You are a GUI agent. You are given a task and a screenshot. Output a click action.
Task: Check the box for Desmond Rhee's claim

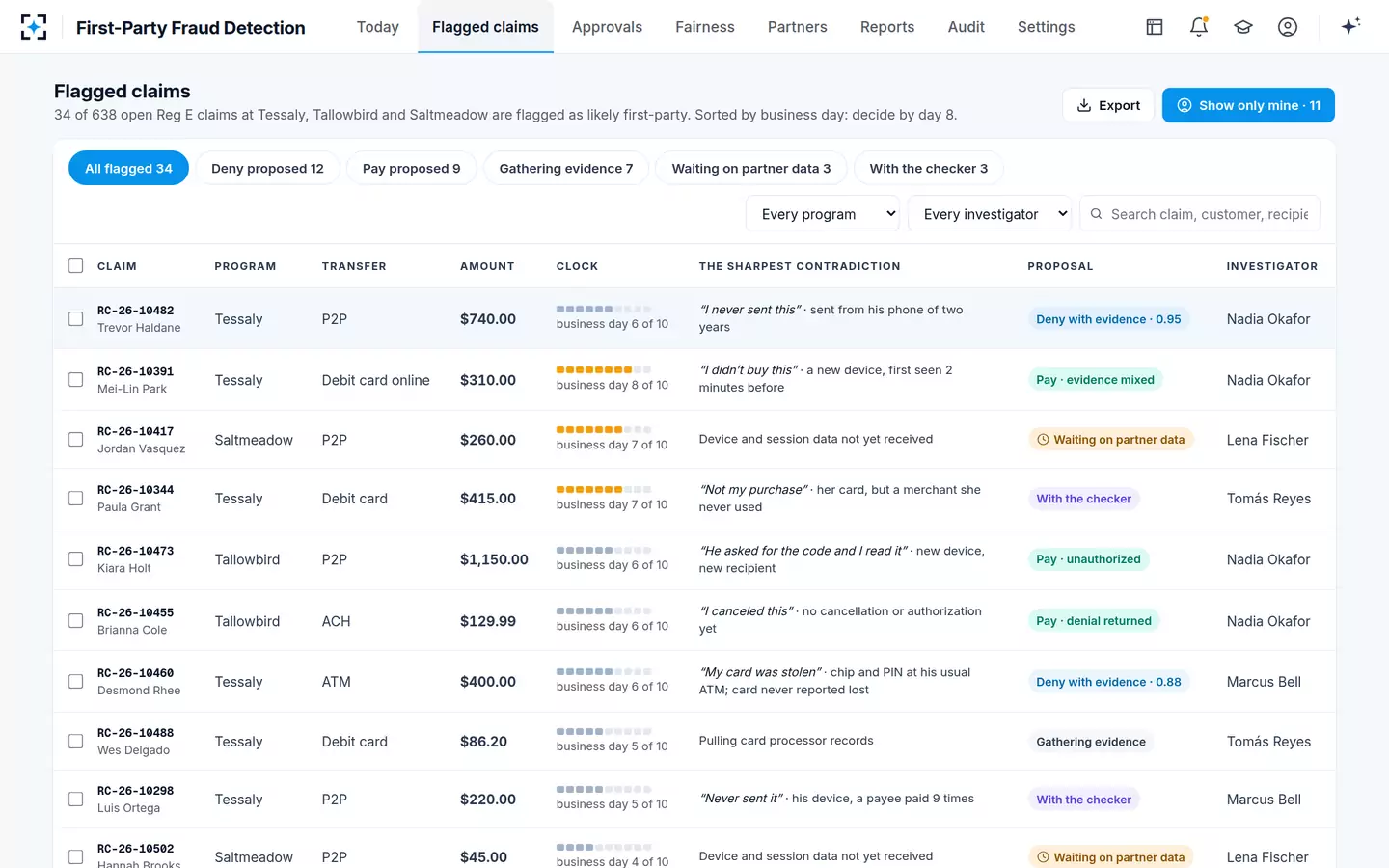coord(76,682)
